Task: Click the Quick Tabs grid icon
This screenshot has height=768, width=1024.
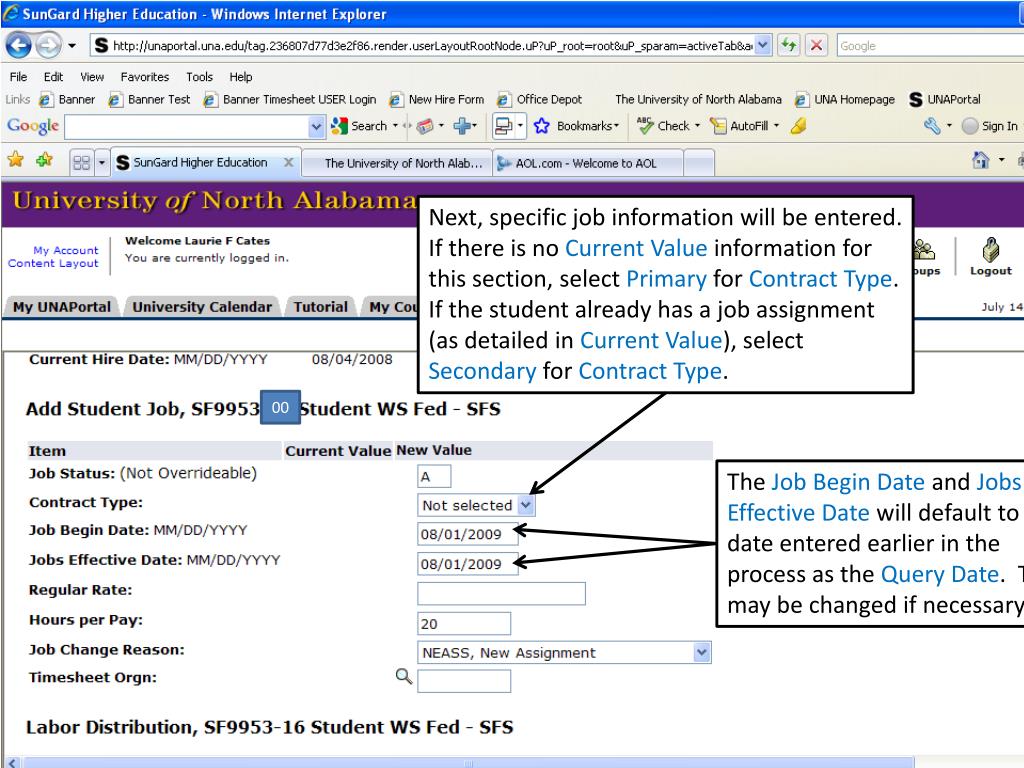Action: pyautogui.click(x=82, y=163)
